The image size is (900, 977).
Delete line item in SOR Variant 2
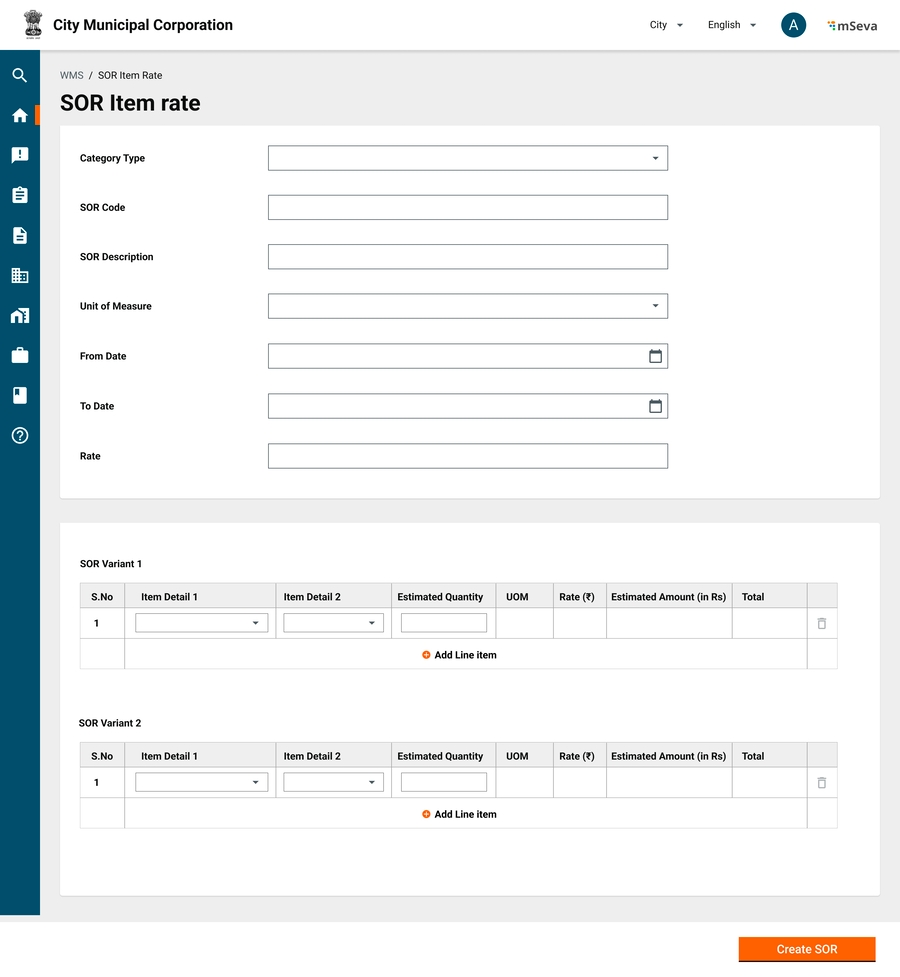821,783
